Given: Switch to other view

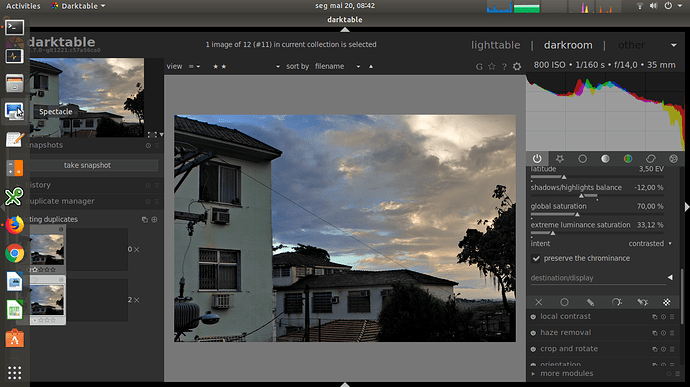Looking at the screenshot, I should click(631, 45).
